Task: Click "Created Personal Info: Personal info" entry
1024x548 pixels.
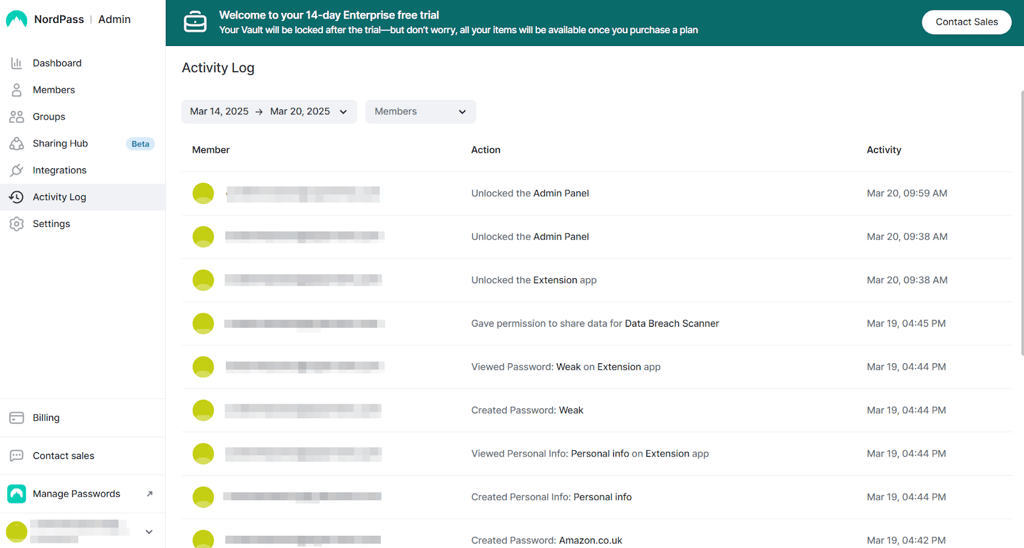Action: click(551, 497)
